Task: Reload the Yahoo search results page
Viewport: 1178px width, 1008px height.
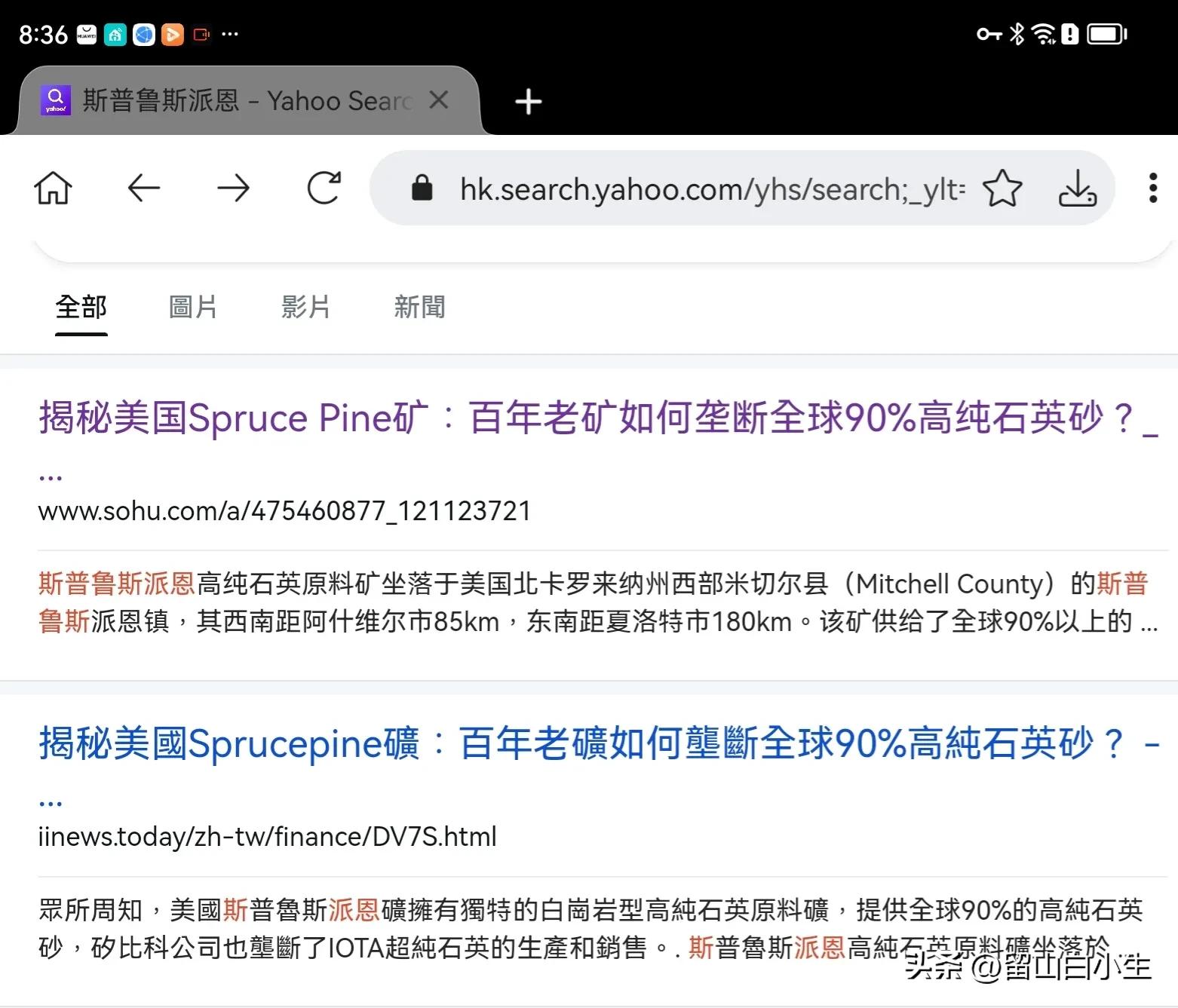Action: tap(324, 188)
